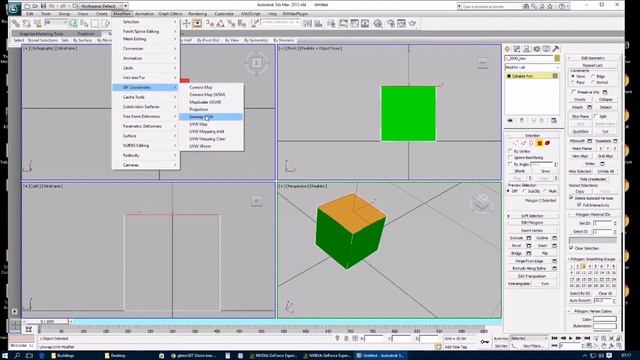This screenshot has width=640, height=360.
Task: Collapse the Polygon Material IDs rollout
Action: [593, 214]
